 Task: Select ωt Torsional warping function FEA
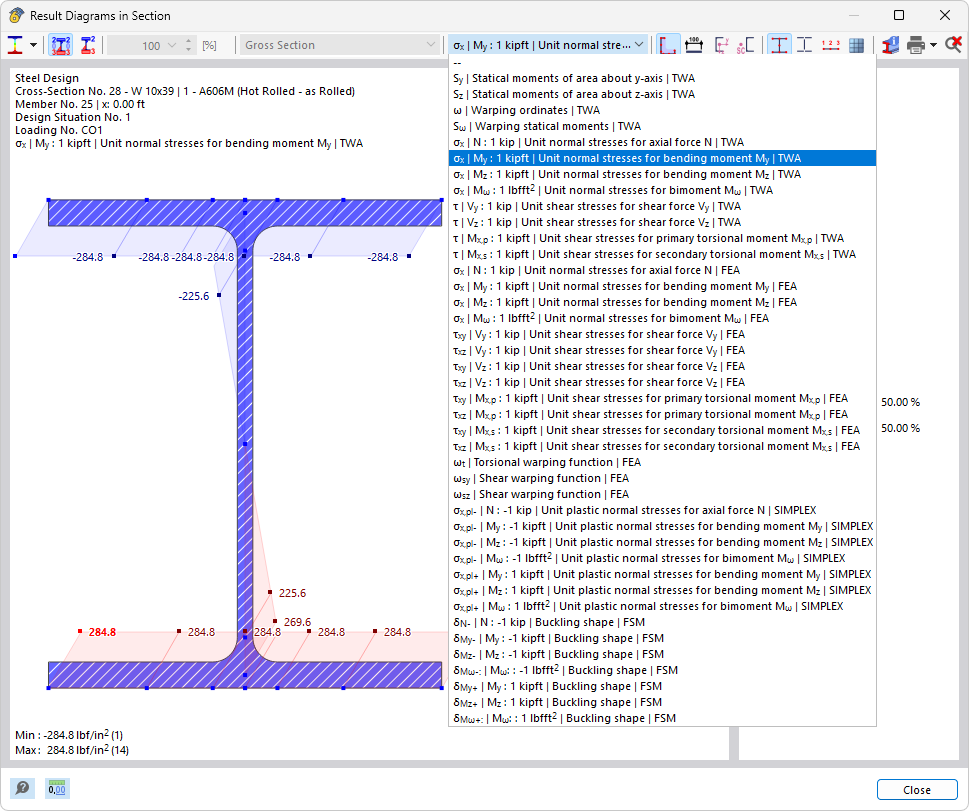662,462
